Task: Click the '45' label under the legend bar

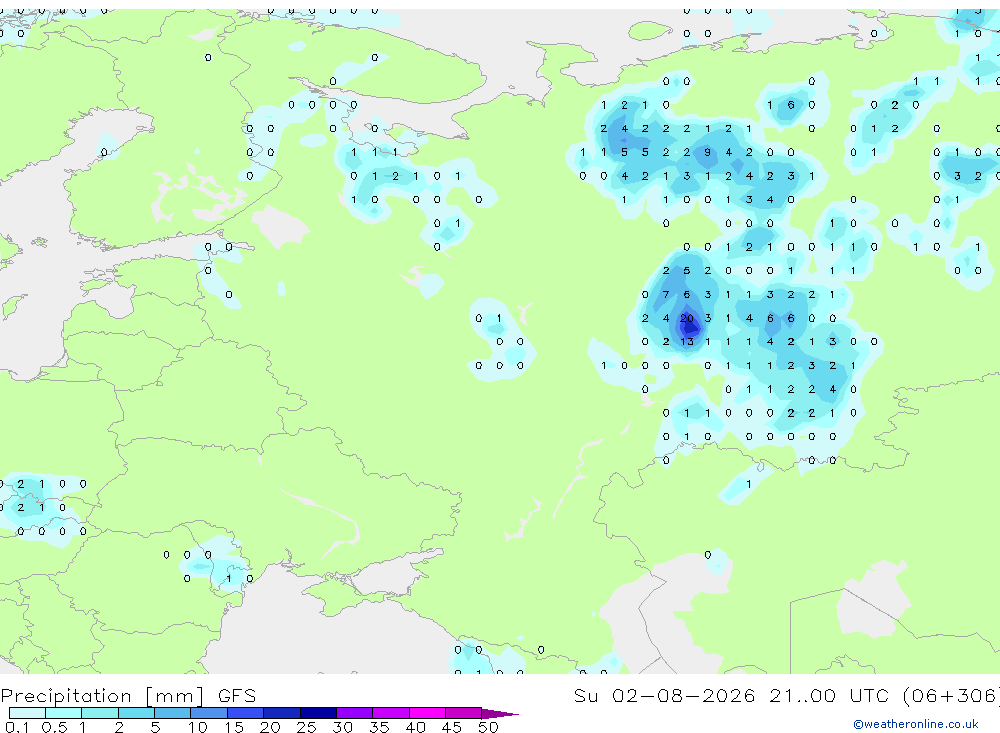Action: [x=452, y=727]
